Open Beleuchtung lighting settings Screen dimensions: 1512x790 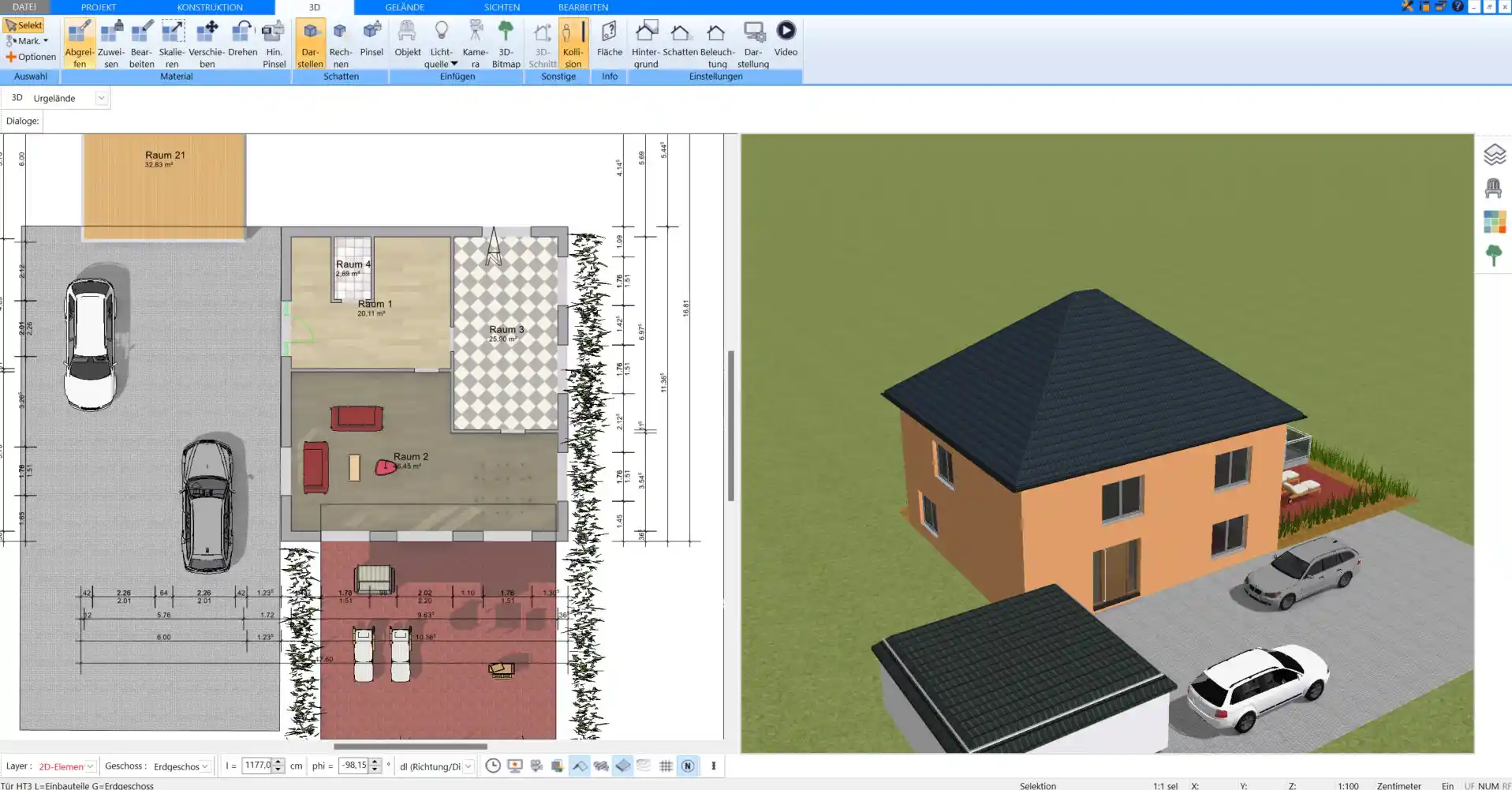pyautogui.click(x=717, y=44)
